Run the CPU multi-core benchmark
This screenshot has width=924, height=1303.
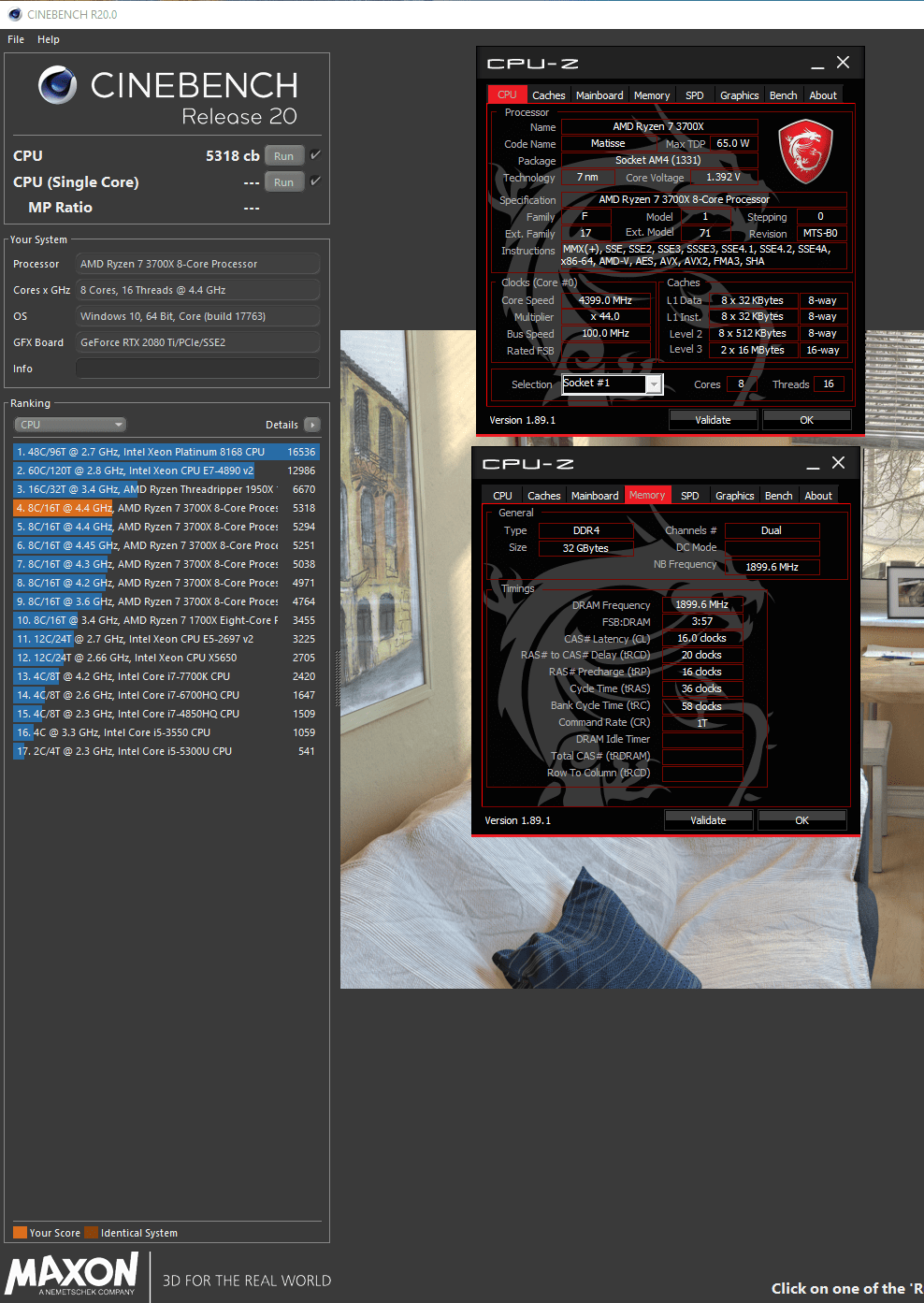coord(284,156)
